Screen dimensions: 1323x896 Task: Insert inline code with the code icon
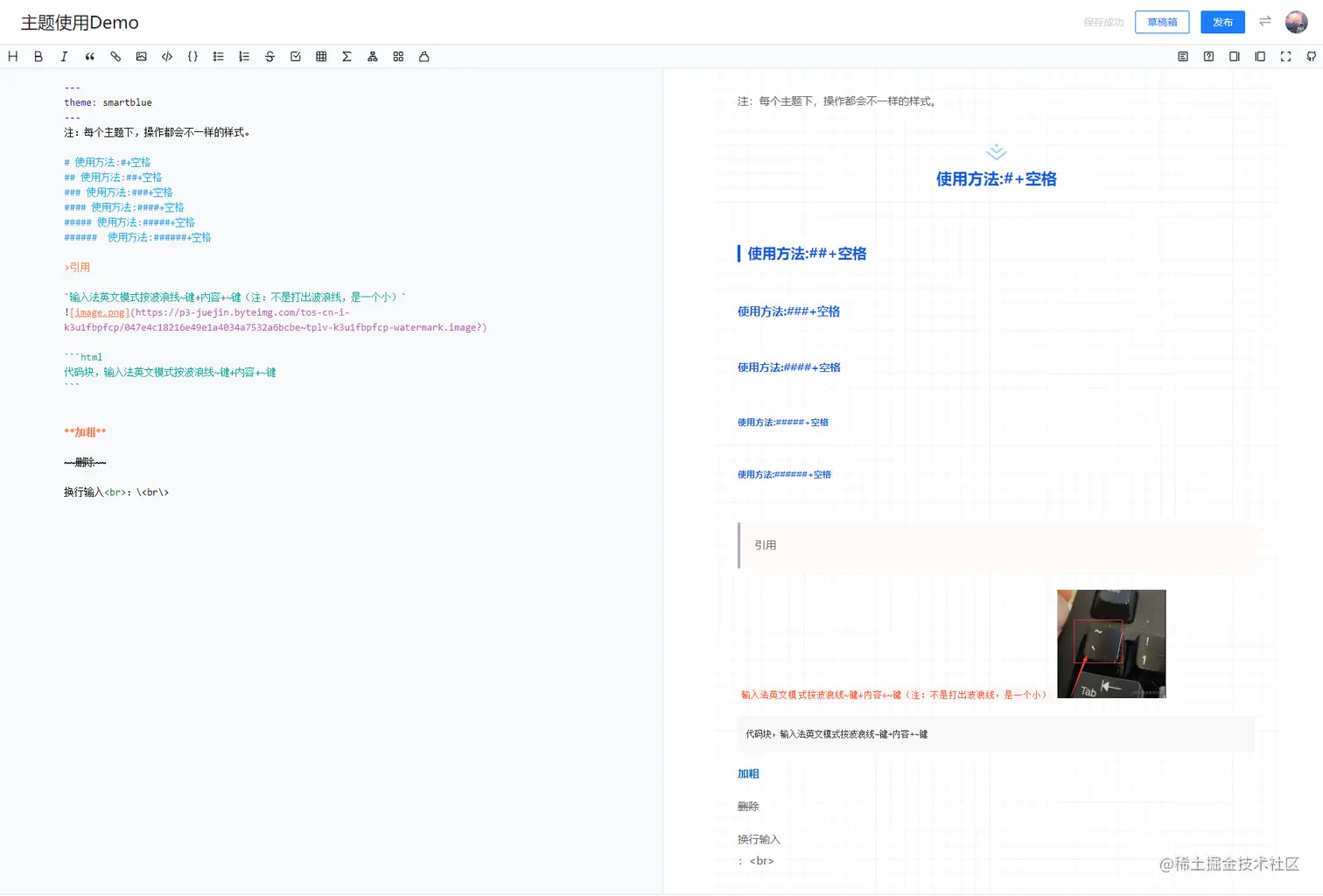[167, 56]
